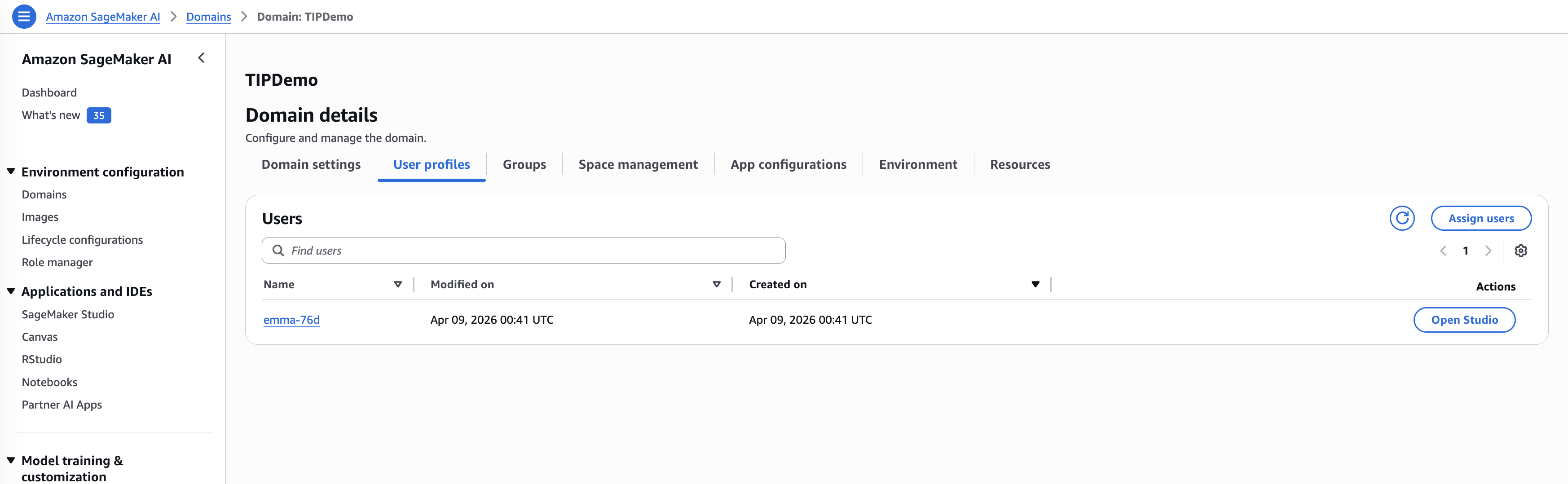This screenshot has width=1568, height=484.
Task: Navigate to Domains breadcrumb link
Action: pyautogui.click(x=209, y=17)
